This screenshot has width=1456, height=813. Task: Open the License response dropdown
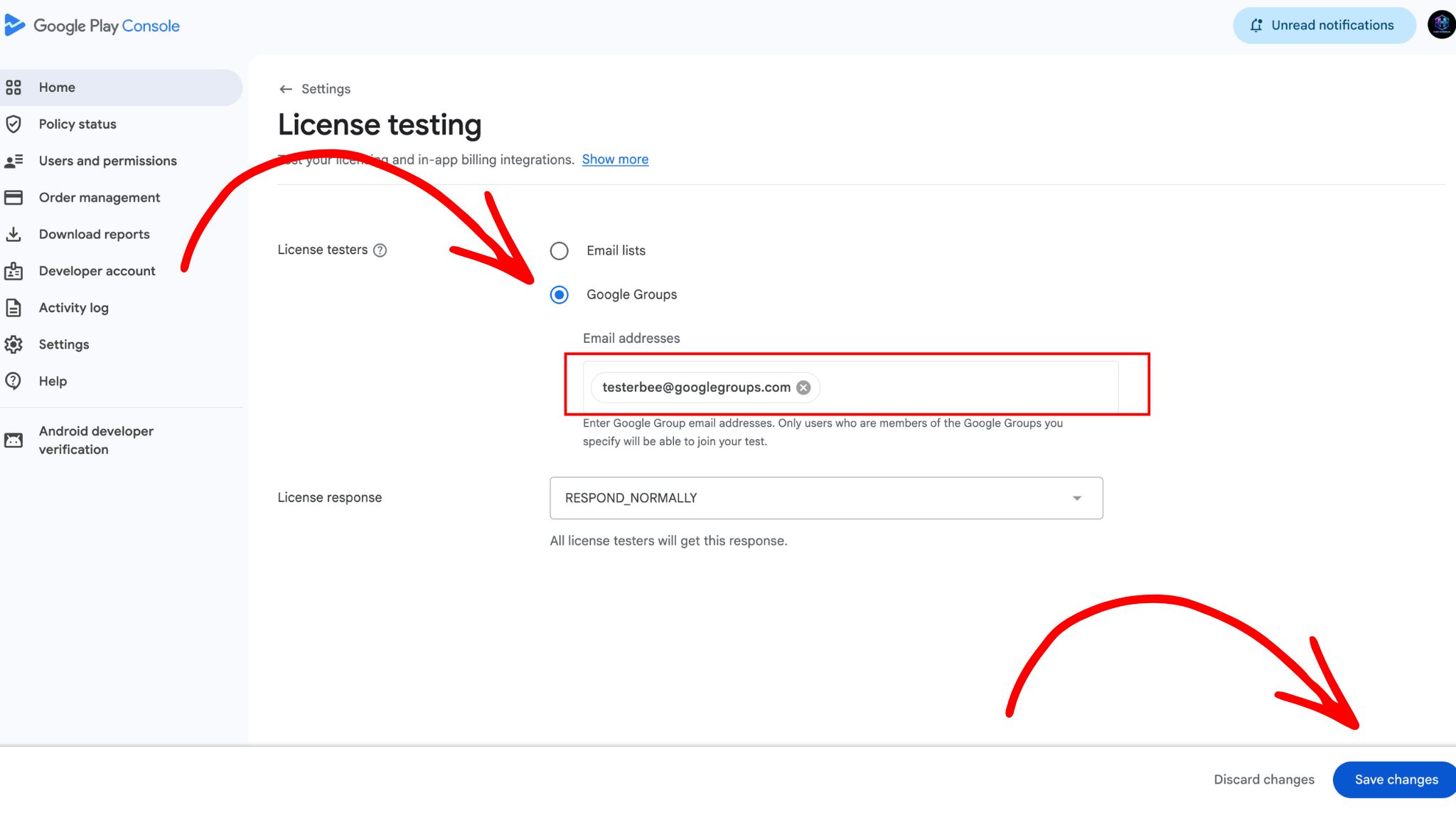(826, 498)
